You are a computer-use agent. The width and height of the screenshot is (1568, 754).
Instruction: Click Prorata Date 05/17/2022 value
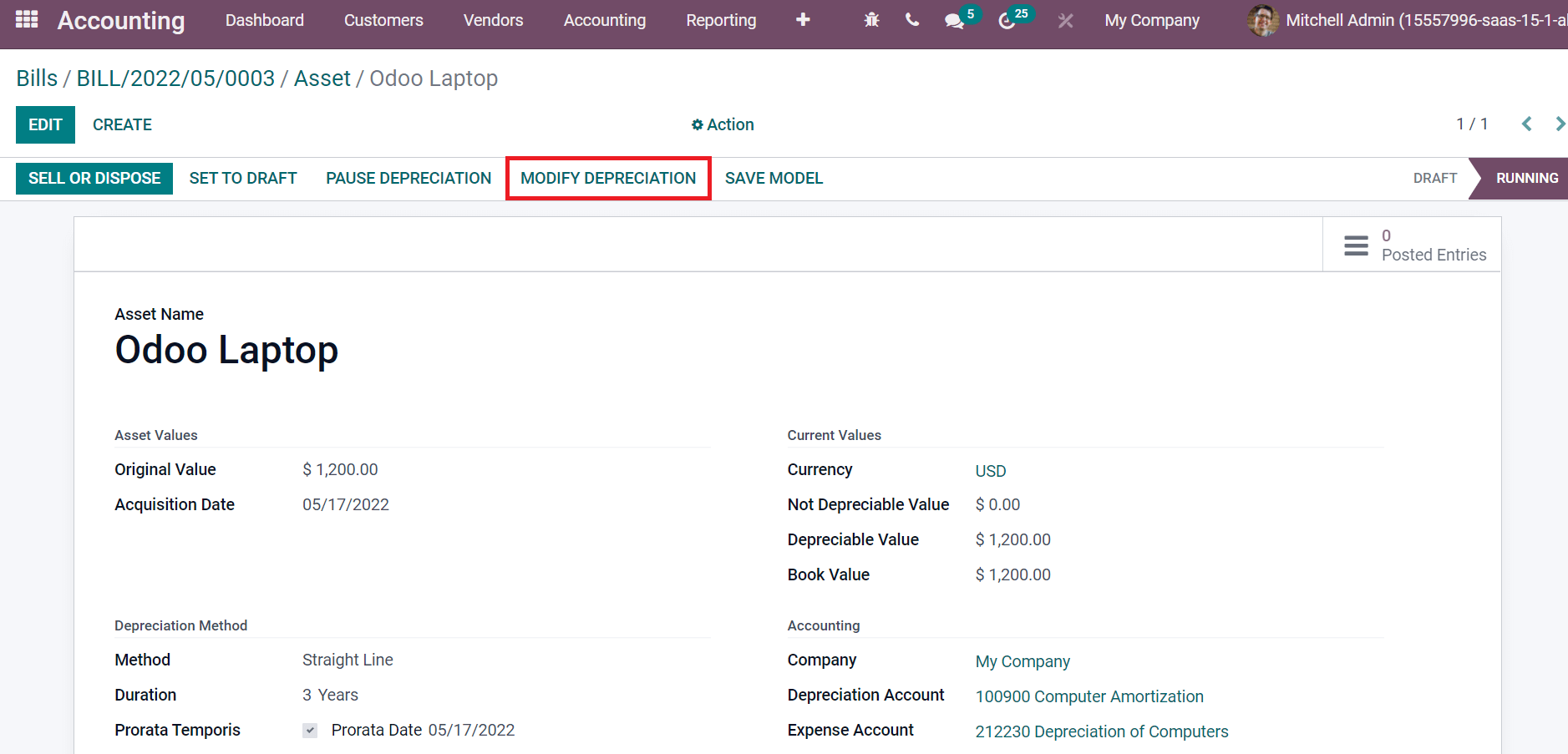pos(471,731)
